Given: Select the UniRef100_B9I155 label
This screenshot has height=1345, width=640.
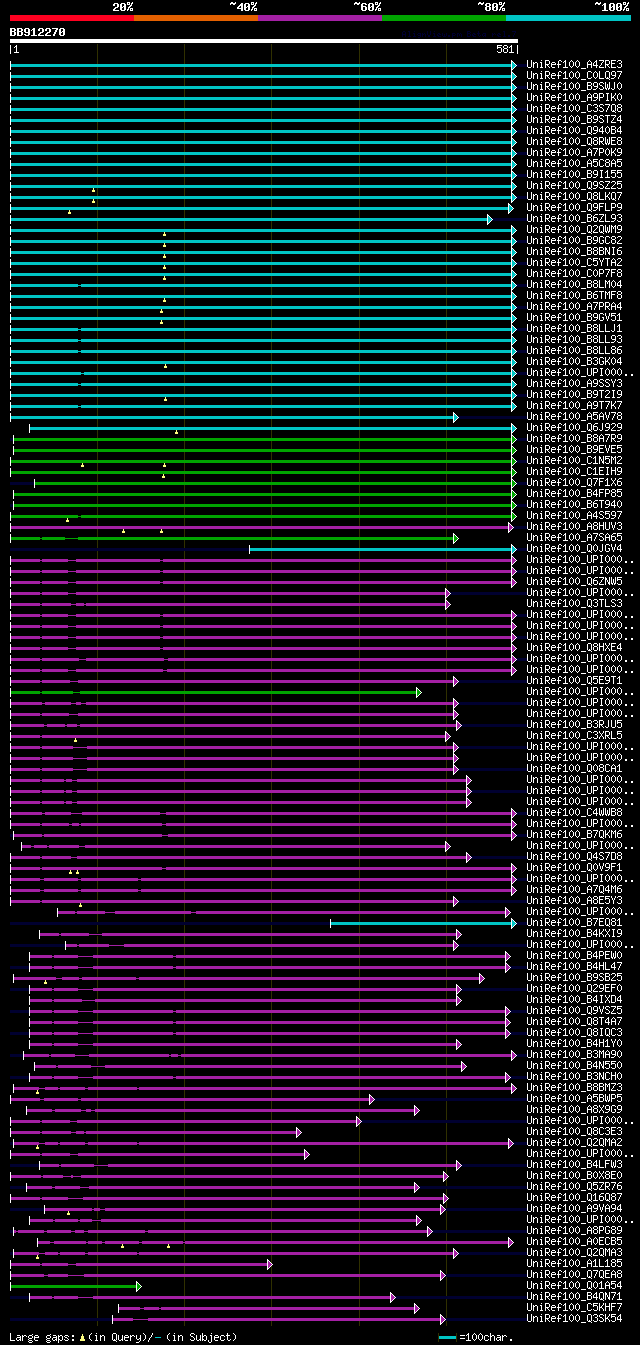Looking at the screenshot, I should pyautogui.click(x=574, y=174).
